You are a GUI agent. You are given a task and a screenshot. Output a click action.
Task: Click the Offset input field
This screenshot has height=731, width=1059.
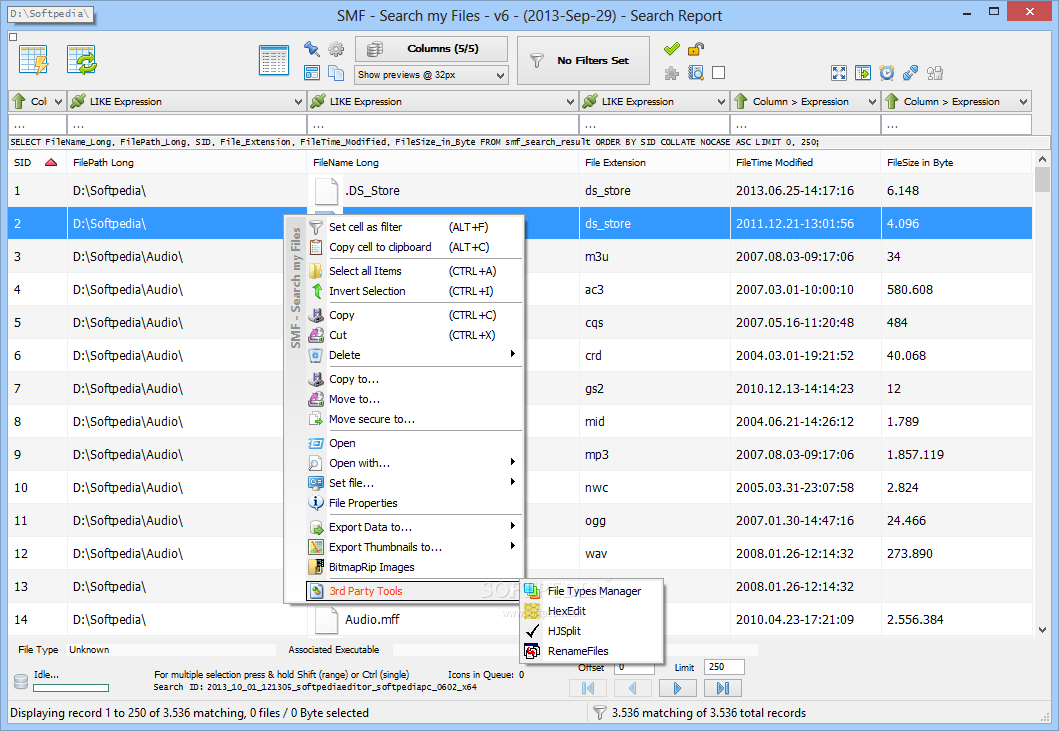(x=634, y=667)
